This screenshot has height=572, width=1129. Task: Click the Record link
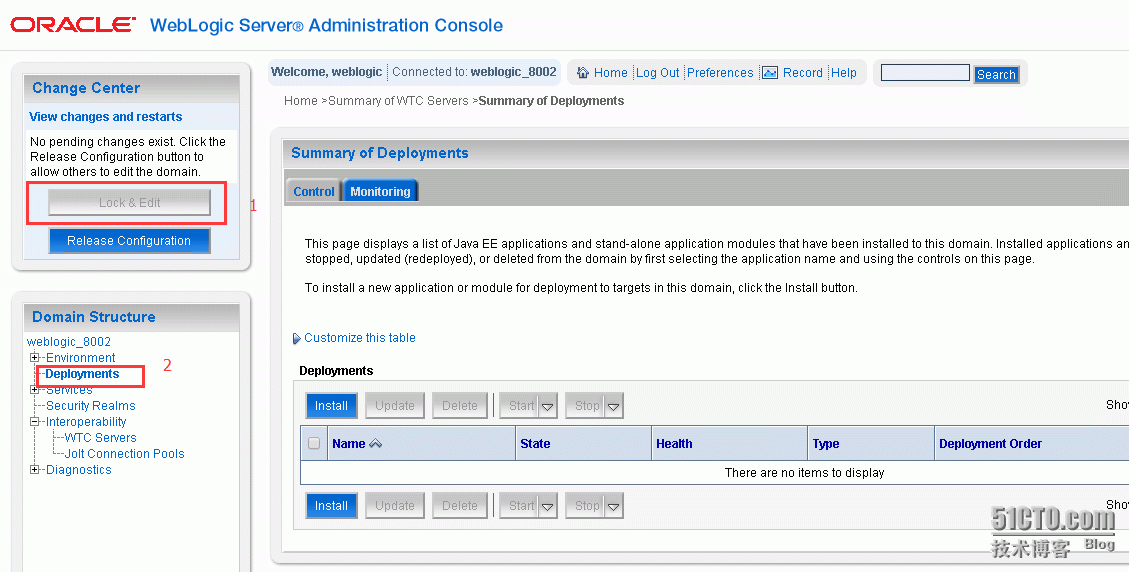(803, 73)
